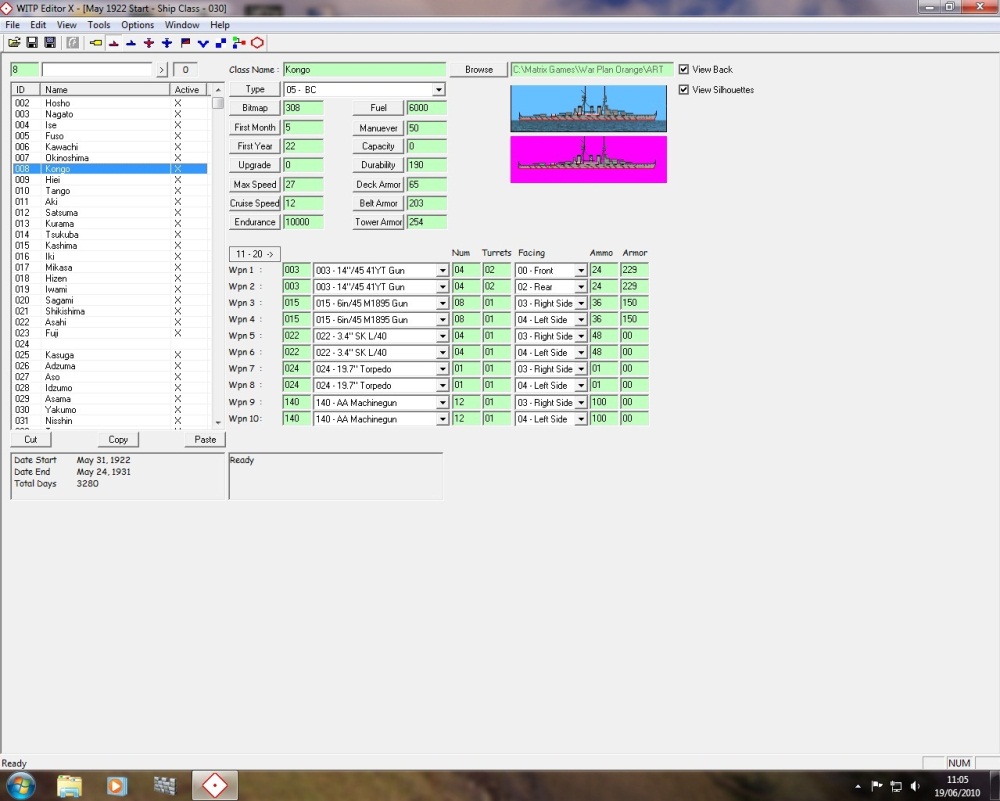The height and width of the screenshot is (801, 1000).
Task: Click the brick-wall app icon on taskbar
Action: pyautogui.click(x=165, y=786)
